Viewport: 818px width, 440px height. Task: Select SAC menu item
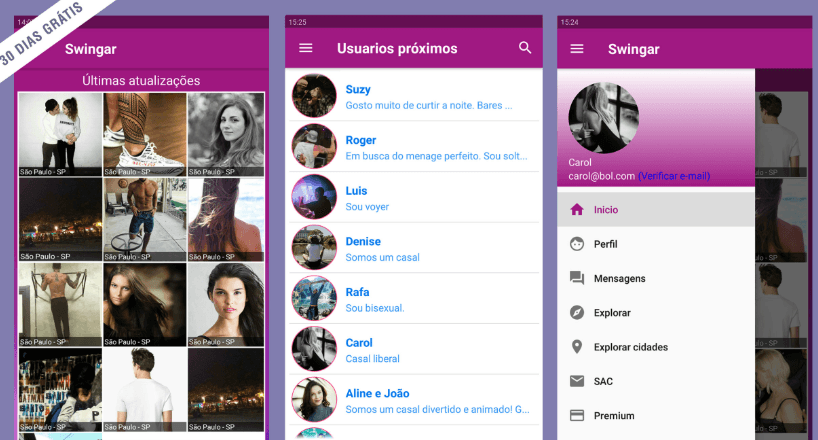(656, 381)
